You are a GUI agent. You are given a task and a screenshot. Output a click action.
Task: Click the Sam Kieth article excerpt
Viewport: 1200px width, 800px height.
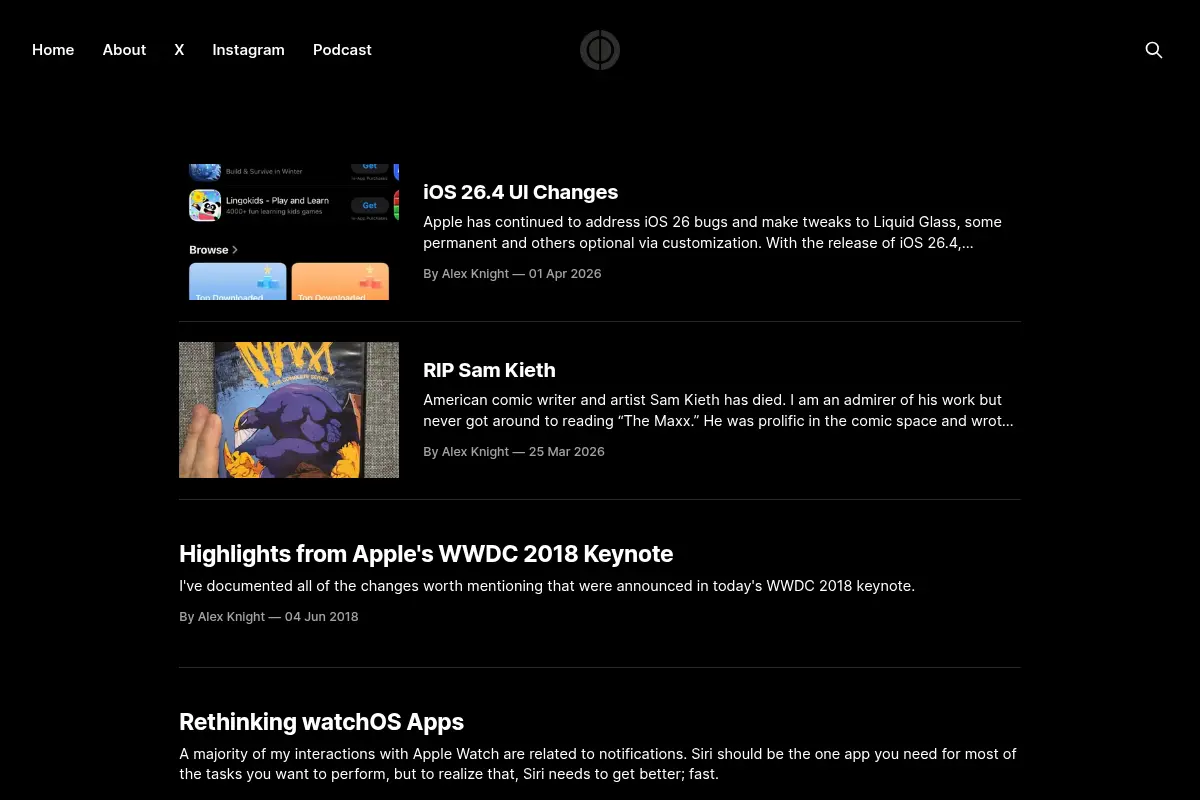718,410
